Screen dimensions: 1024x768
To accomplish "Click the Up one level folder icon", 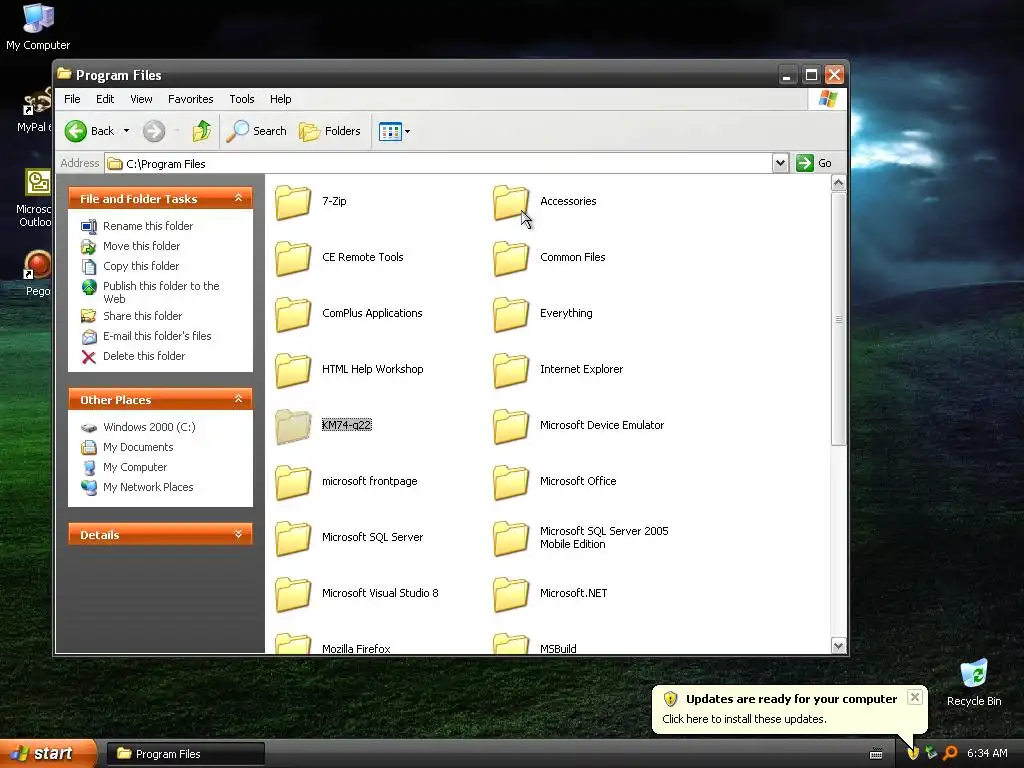I will pyautogui.click(x=202, y=131).
